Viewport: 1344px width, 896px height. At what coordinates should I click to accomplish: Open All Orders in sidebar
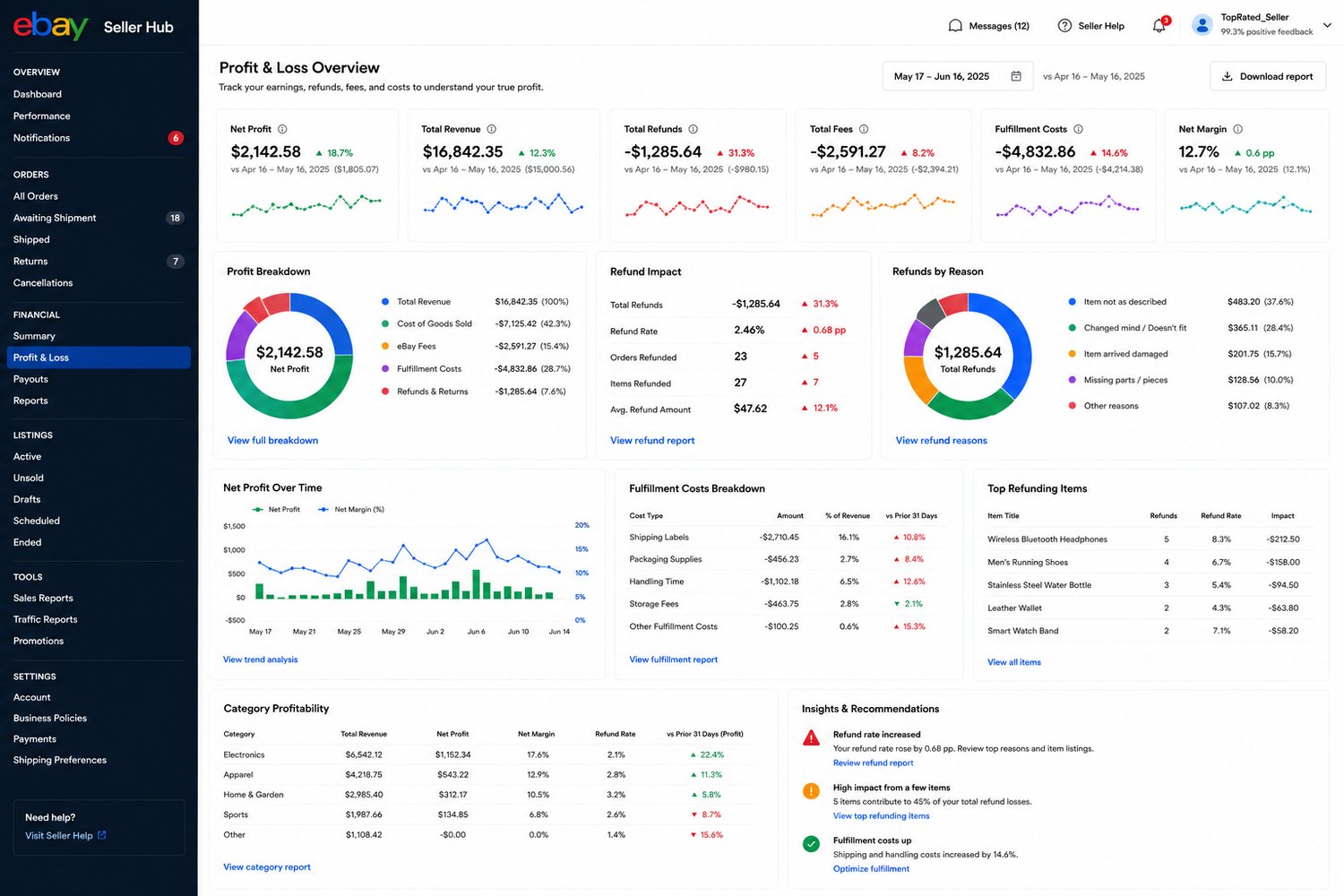pos(36,196)
